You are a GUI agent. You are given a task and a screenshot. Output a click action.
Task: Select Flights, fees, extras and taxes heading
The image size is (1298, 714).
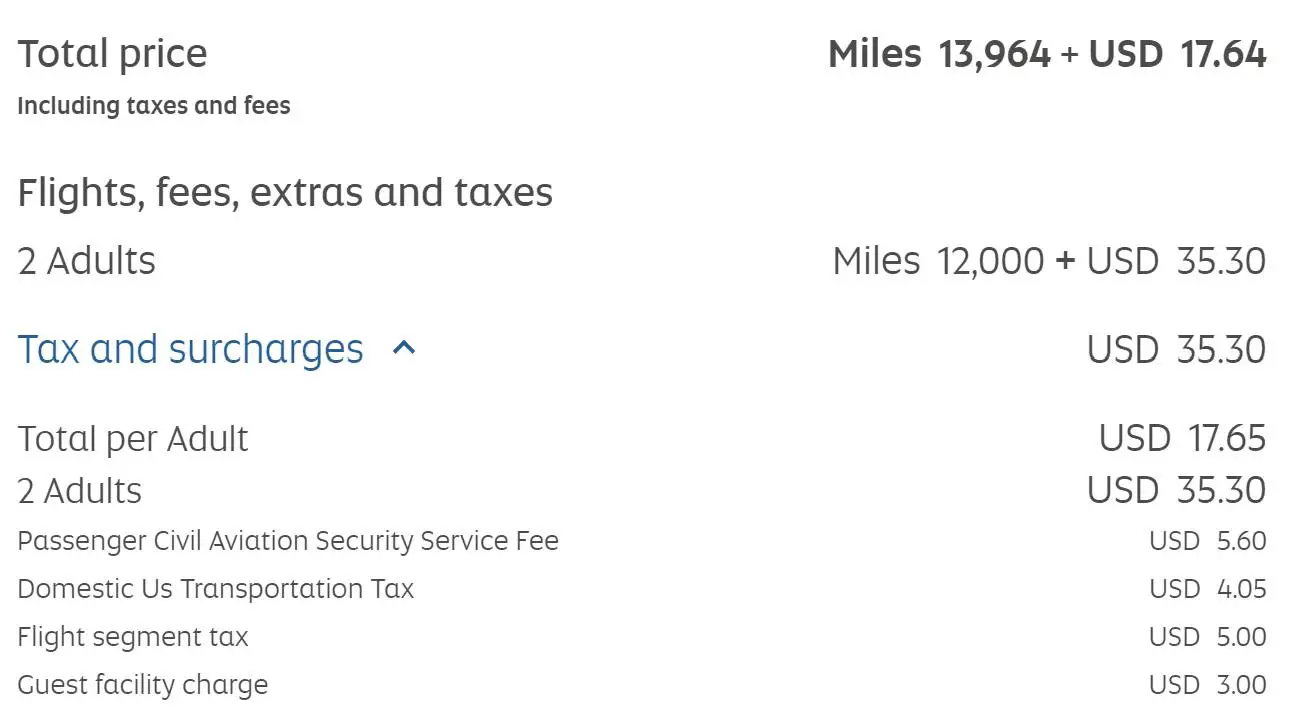(x=285, y=193)
